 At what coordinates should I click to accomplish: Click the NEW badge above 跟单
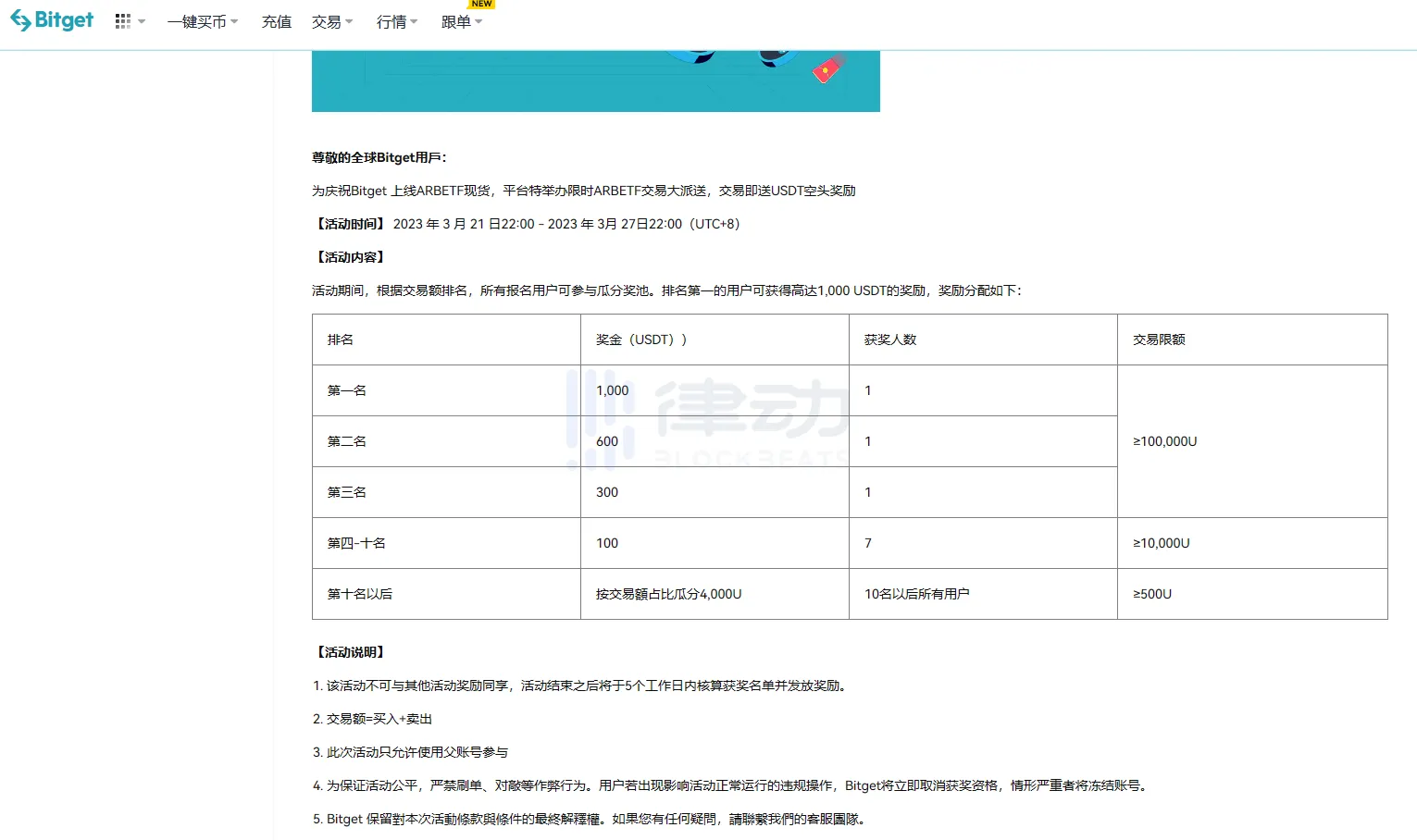point(481,5)
